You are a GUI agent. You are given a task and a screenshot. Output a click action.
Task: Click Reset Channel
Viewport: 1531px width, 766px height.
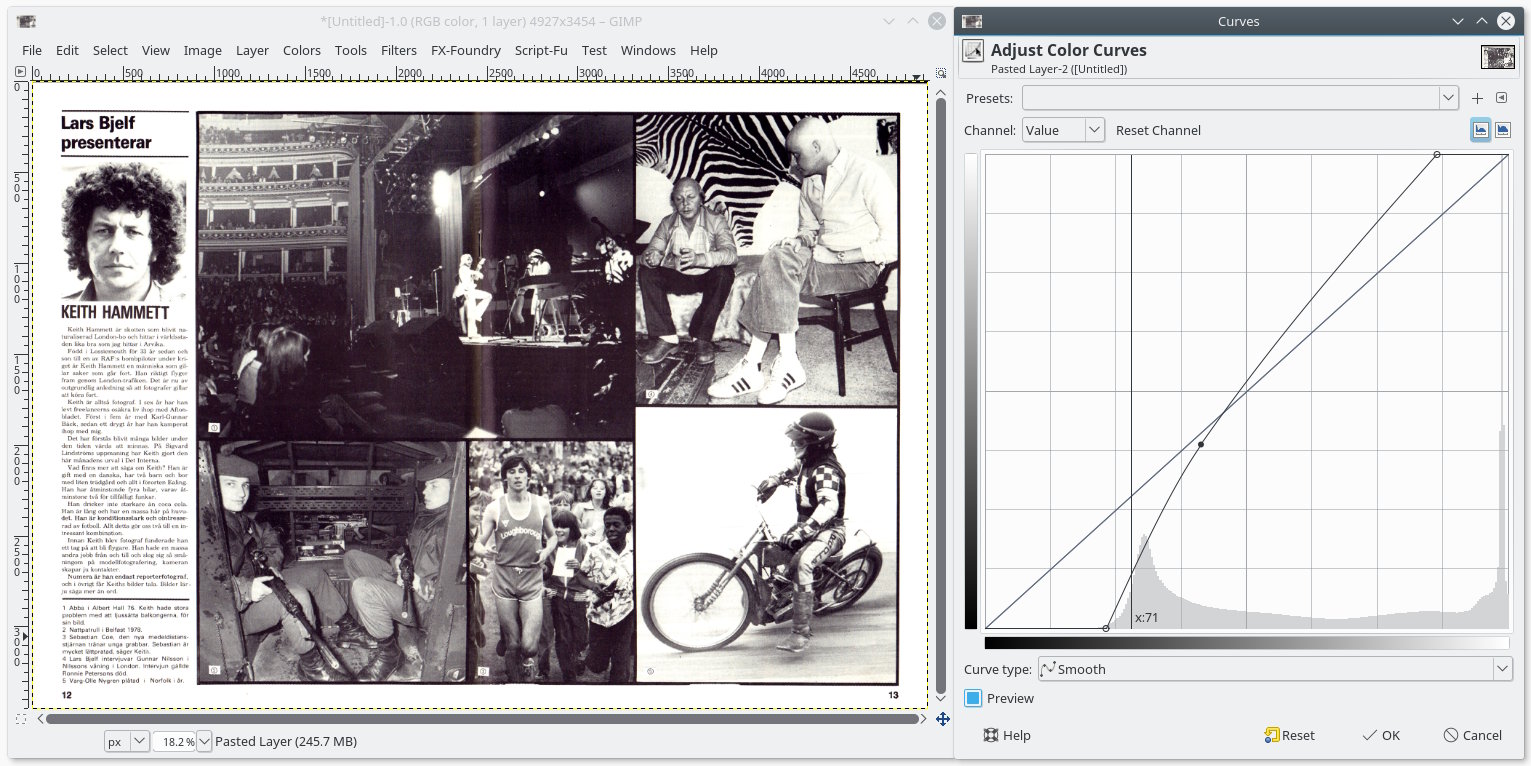pyautogui.click(x=1158, y=130)
